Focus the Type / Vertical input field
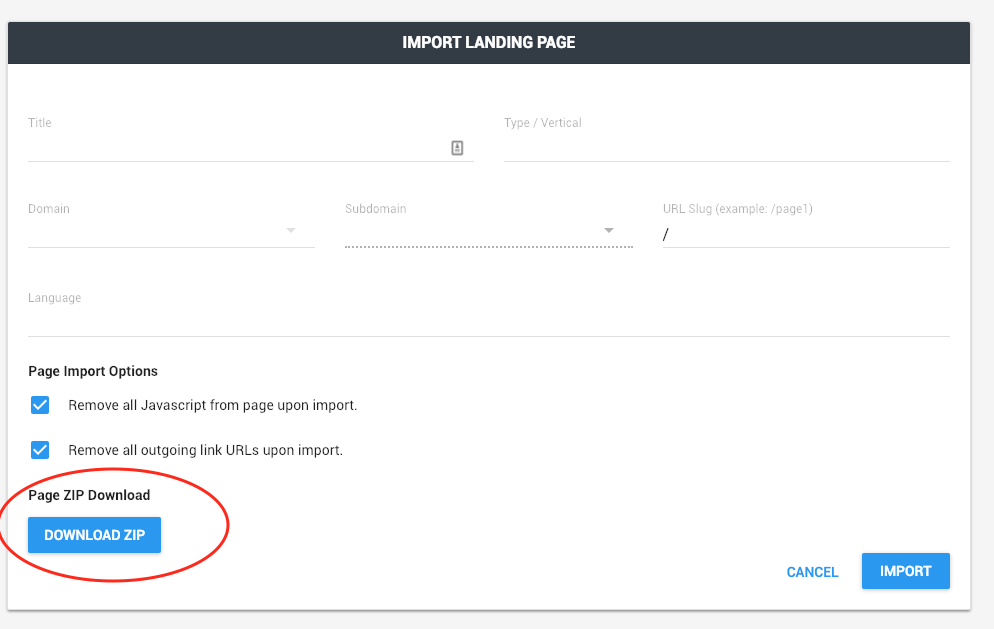The image size is (994, 629). coord(726,148)
